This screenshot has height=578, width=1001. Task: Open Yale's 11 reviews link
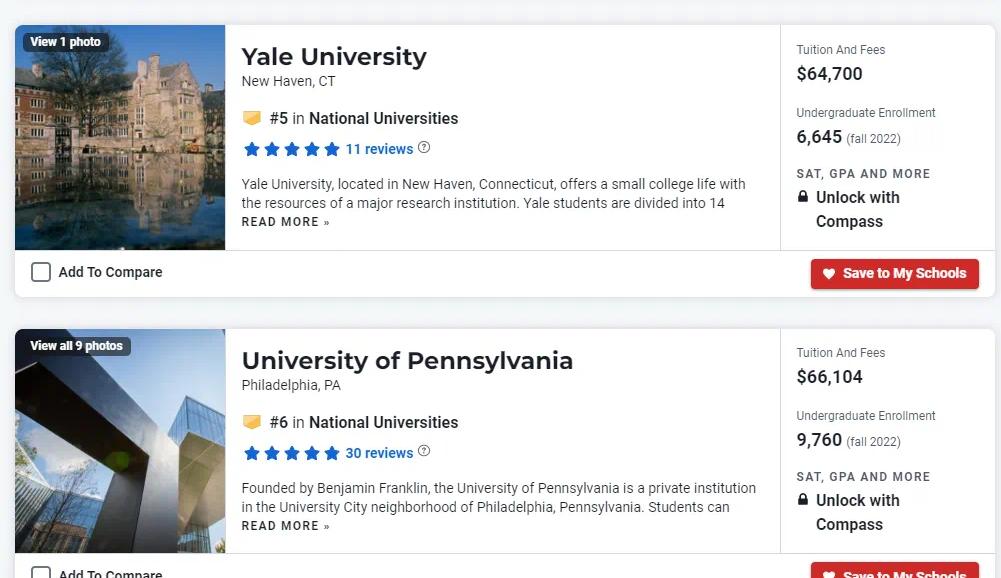tap(379, 149)
